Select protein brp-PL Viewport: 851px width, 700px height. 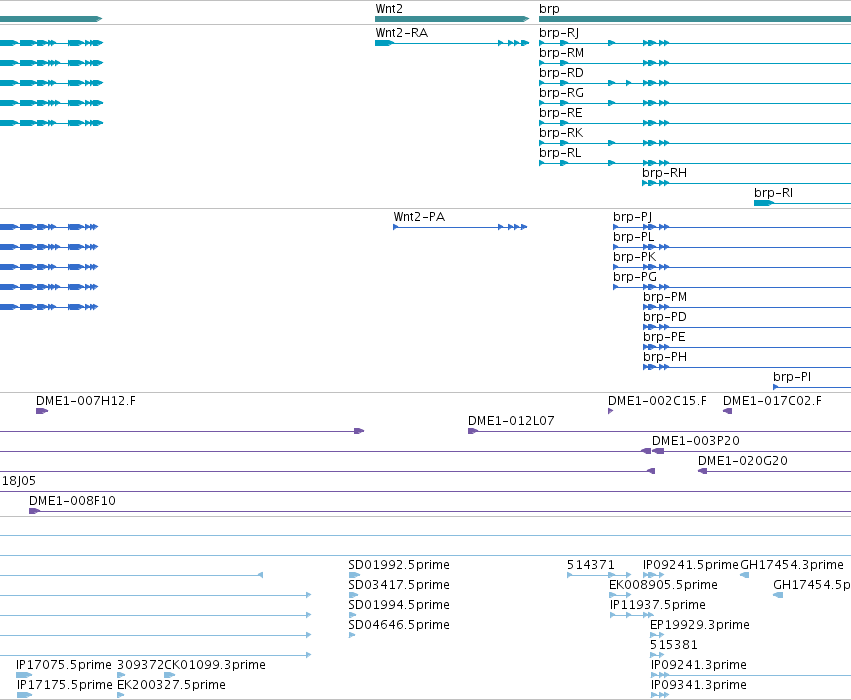coord(633,237)
